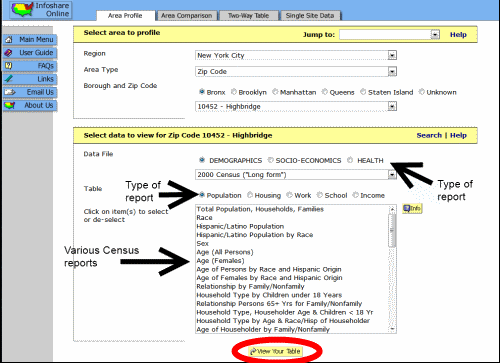Click the Links pencil icon

tap(9, 79)
